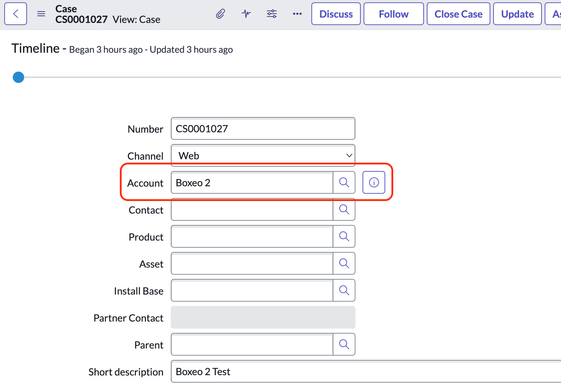
Task: Click the Account lookup magnifier icon
Action: point(344,182)
